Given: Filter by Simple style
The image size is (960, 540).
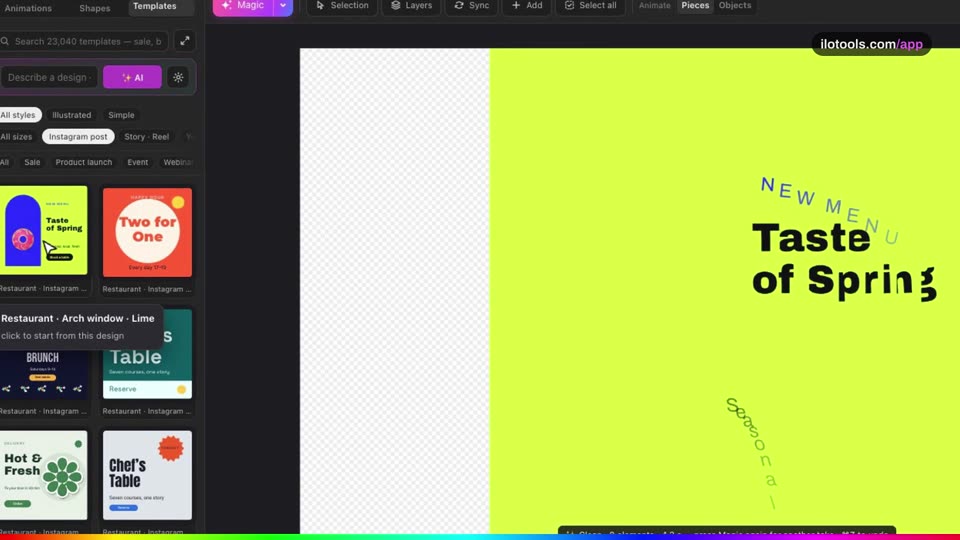Looking at the screenshot, I should (x=121, y=114).
